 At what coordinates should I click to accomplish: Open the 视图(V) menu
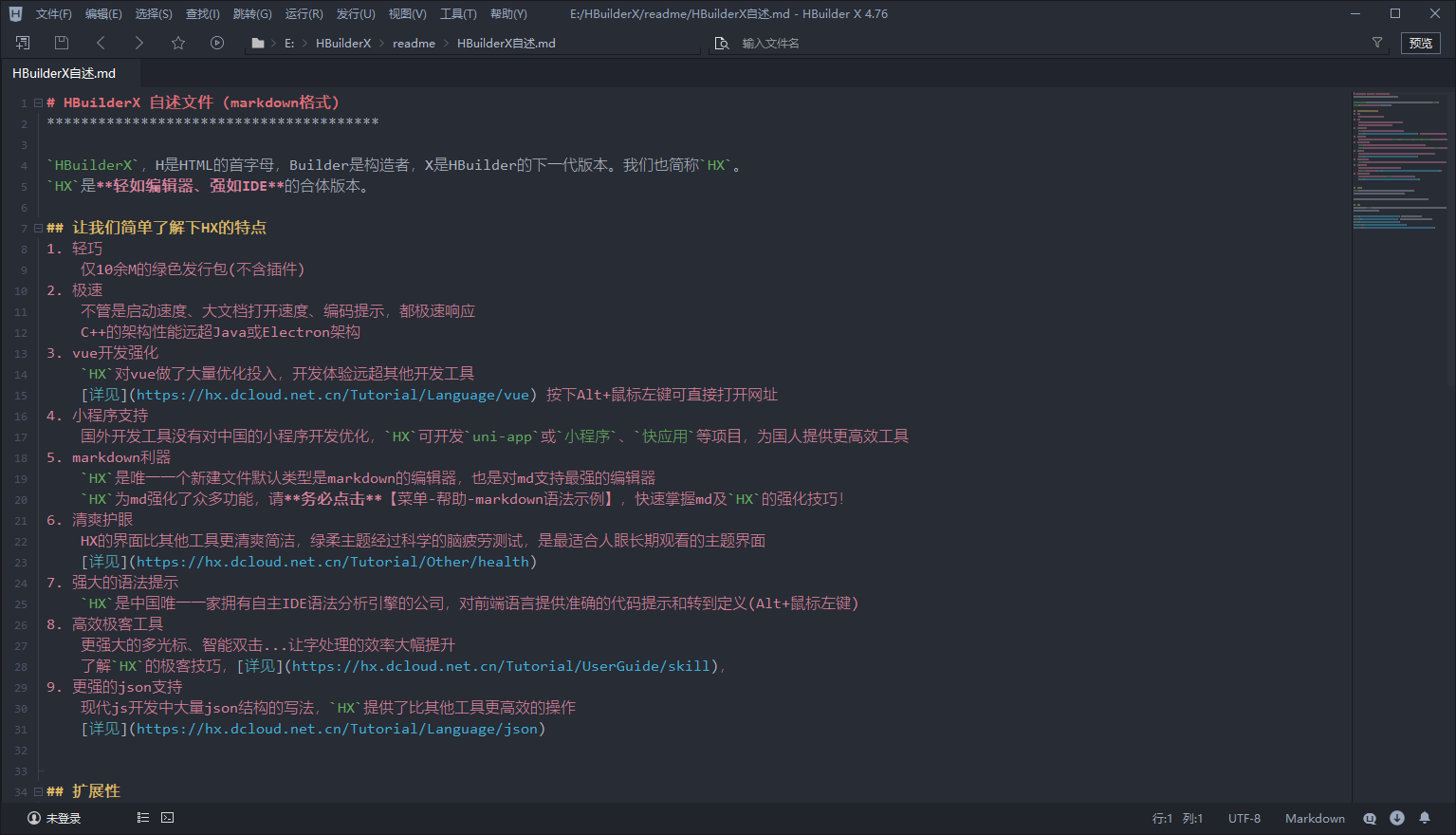[x=408, y=14]
